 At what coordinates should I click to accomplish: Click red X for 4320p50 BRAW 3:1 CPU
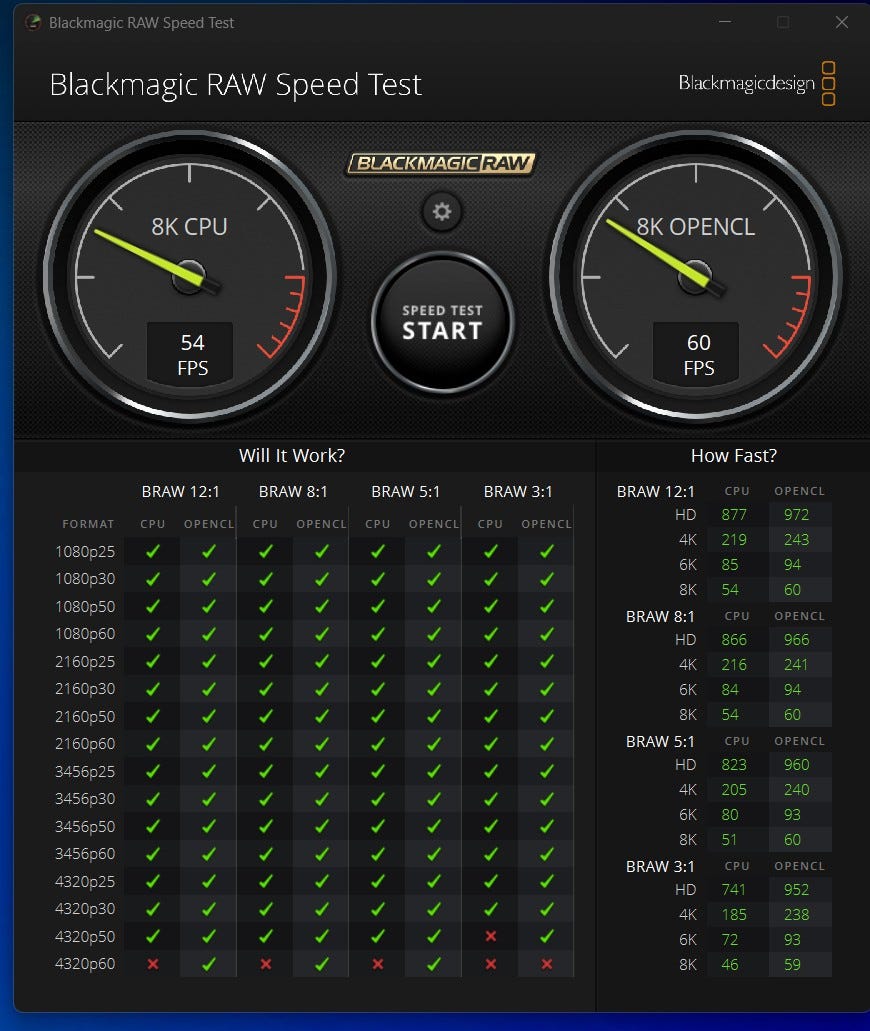[x=491, y=936]
